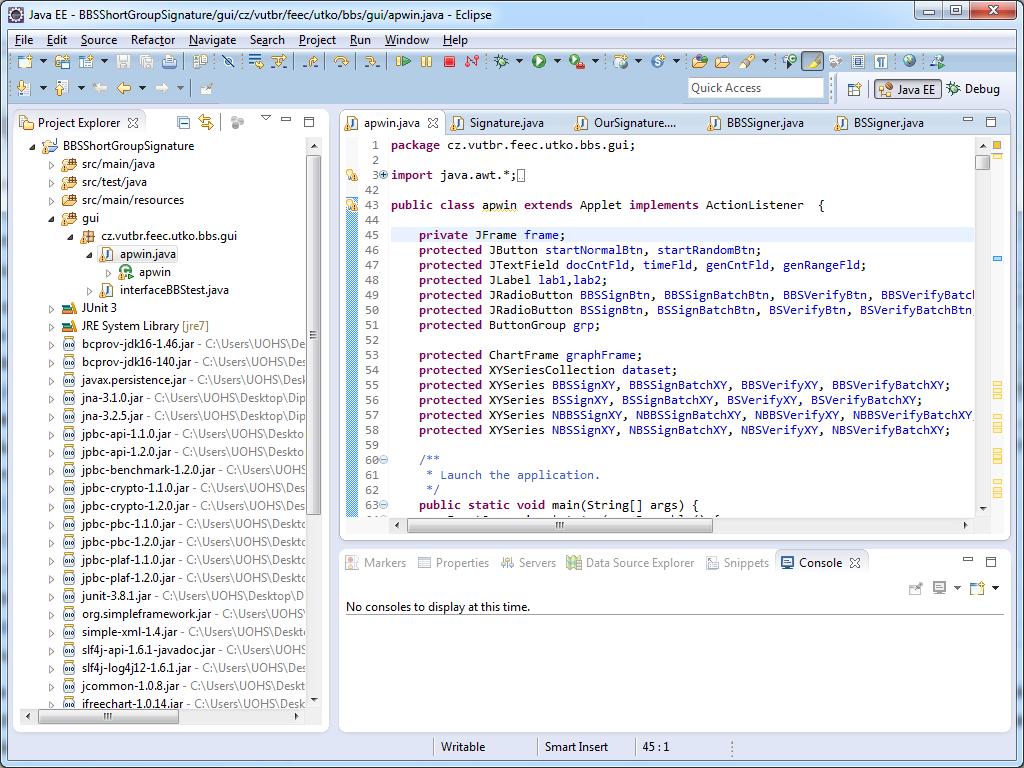Image resolution: width=1024 pixels, height=768 pixels.
Task: Click the green Run icon
Action: point(539,62)
